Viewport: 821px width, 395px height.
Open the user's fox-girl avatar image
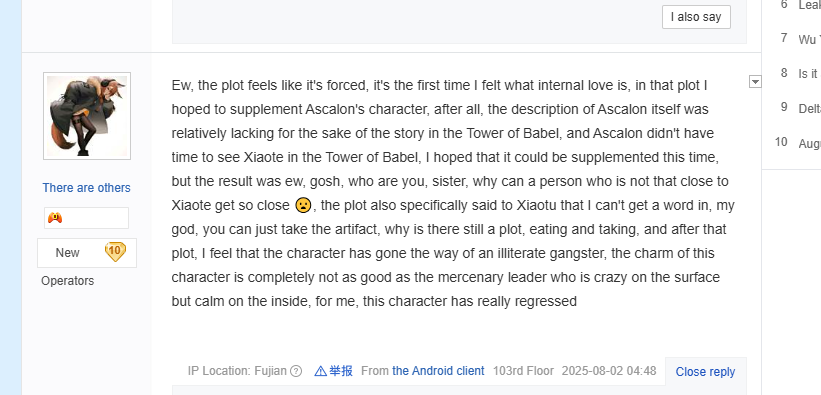click(87, 116)
